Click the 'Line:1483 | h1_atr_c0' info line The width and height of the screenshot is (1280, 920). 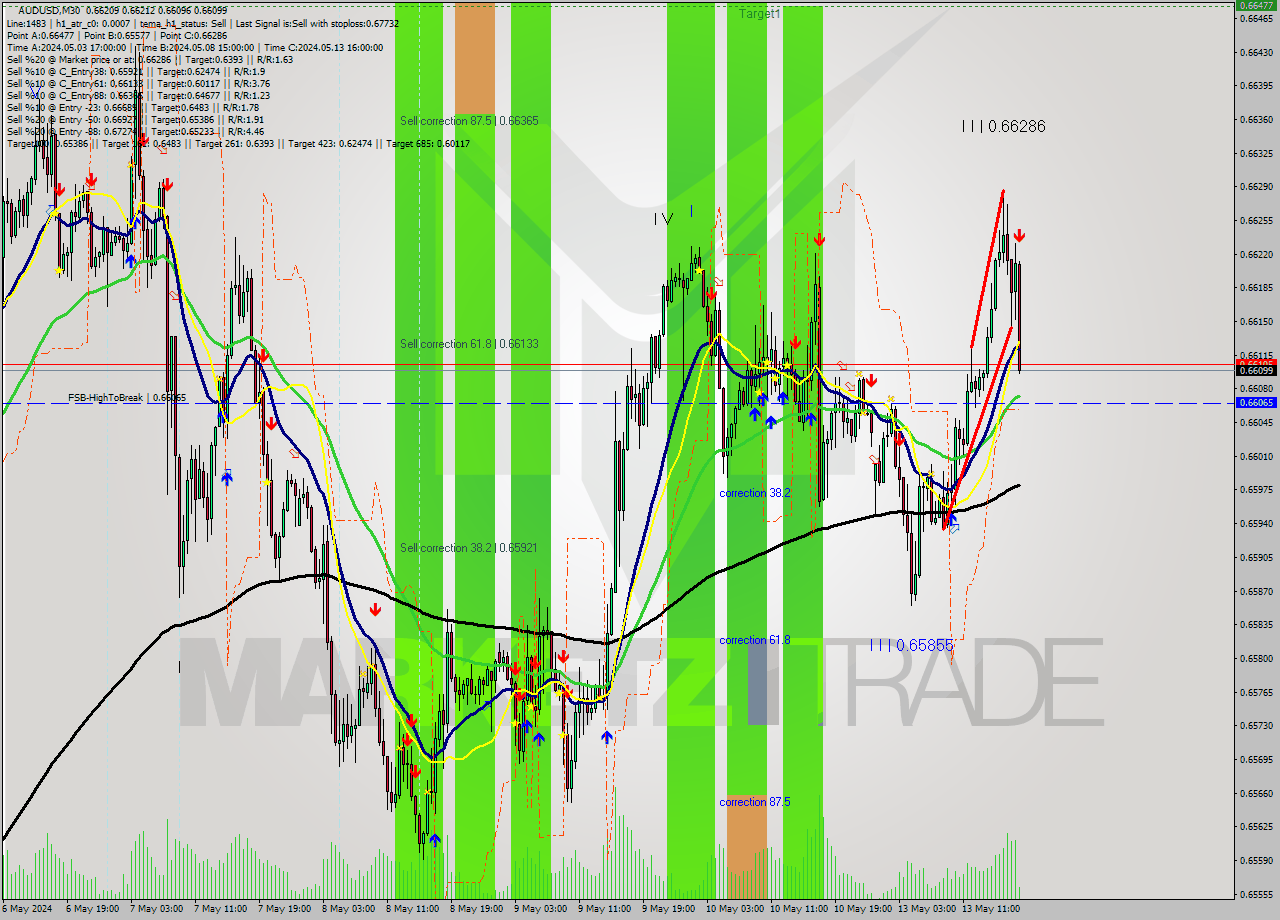202,23
